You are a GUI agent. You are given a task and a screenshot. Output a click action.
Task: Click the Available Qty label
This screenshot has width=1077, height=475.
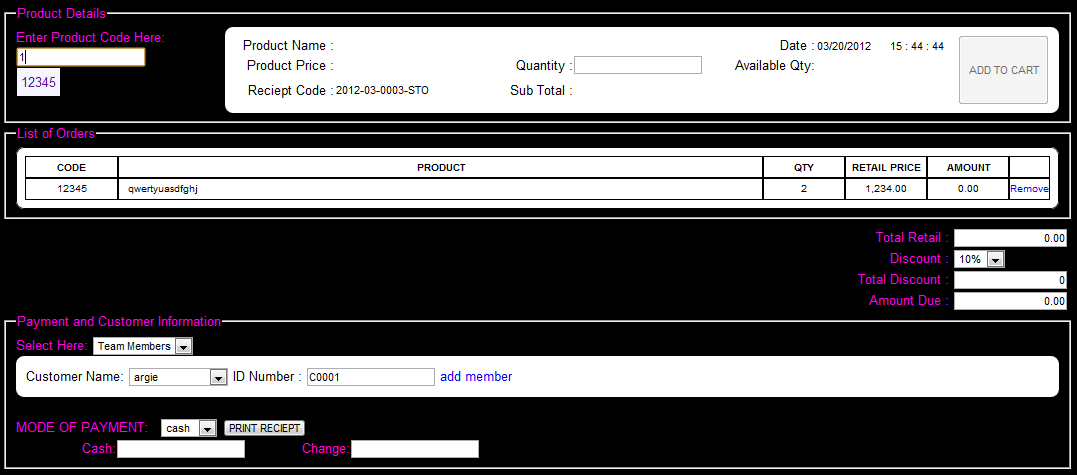coord(774,66)
